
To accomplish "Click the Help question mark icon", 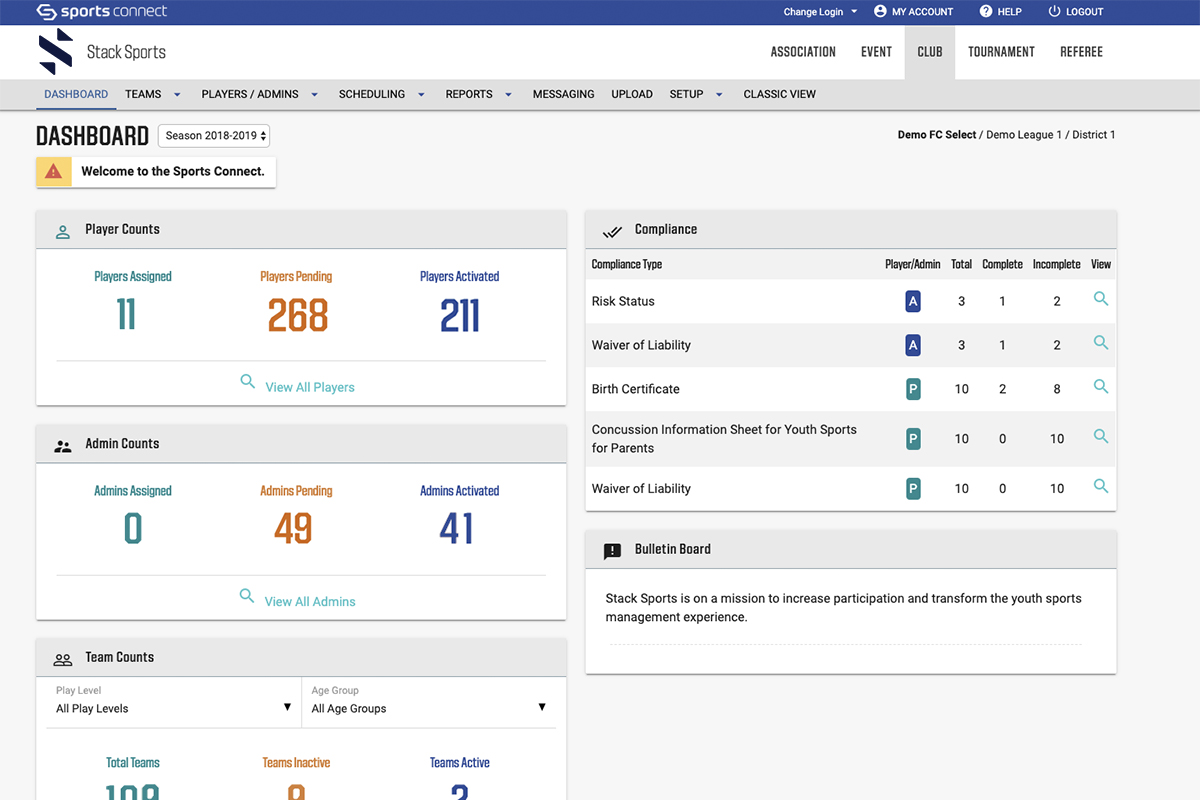I will click(986, 12).
